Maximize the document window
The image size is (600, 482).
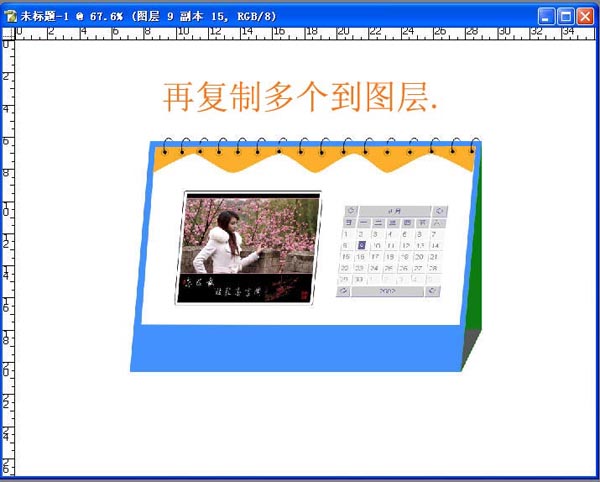566,16
